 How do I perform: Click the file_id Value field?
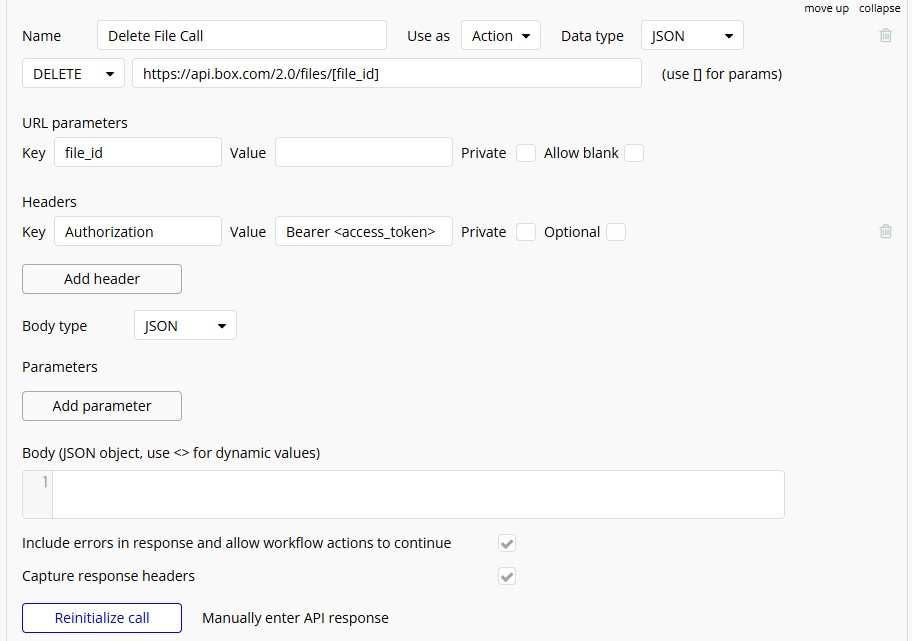click(364, 152)
